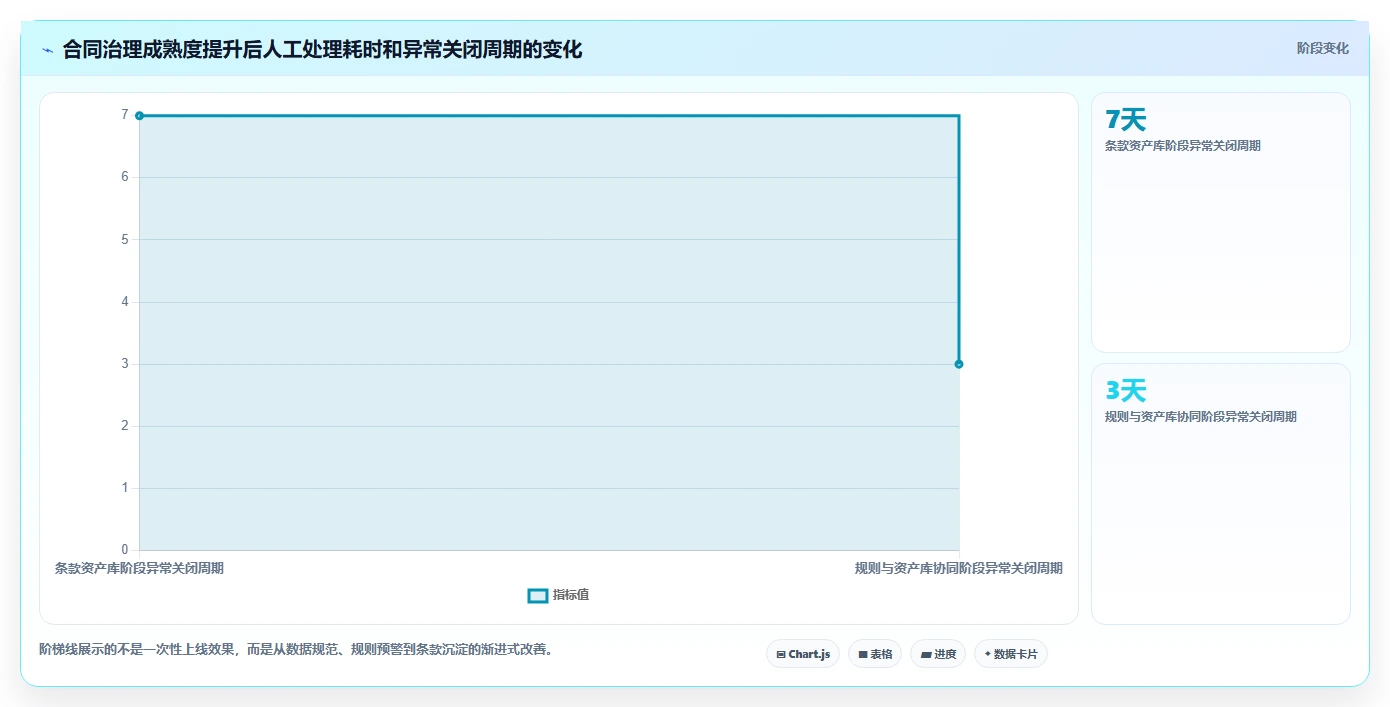This screenshot has width=1390, height=707.
Task: Click the chart title about 合同治理成熟度
Action: pos(322,49)
